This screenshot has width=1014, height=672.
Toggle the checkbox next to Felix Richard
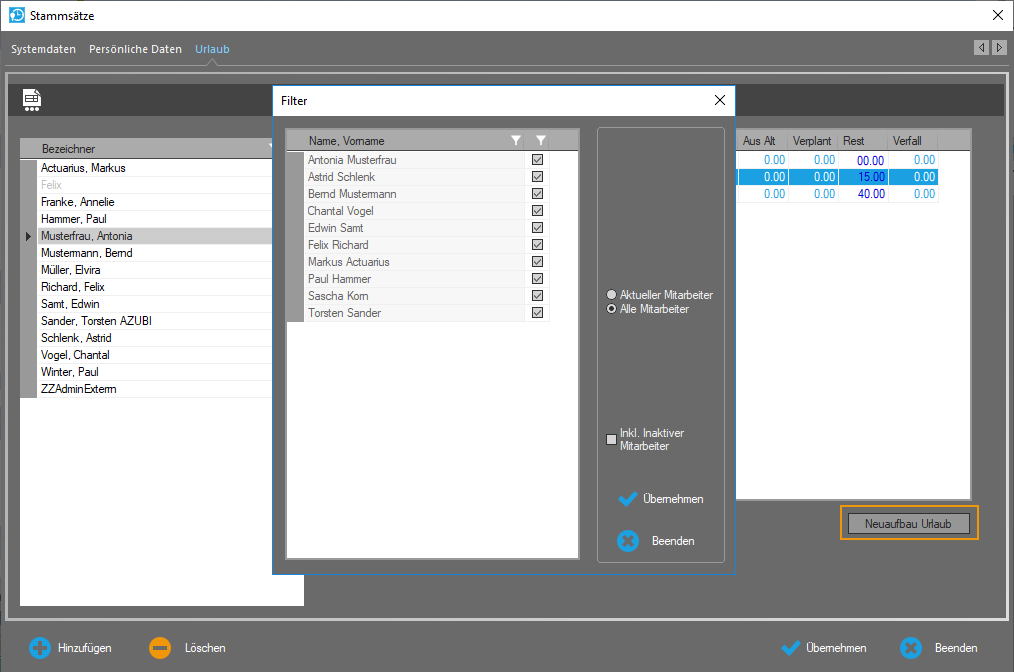[538, 245]
